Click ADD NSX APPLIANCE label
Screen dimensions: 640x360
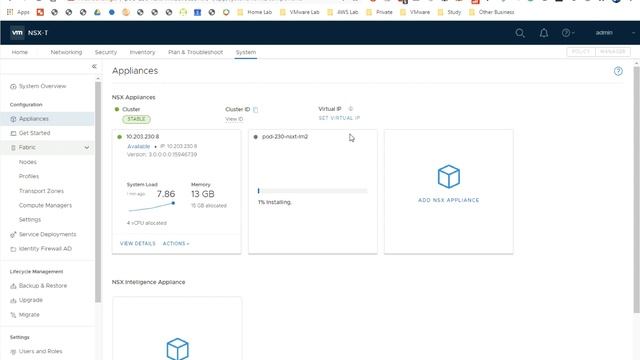449,200
